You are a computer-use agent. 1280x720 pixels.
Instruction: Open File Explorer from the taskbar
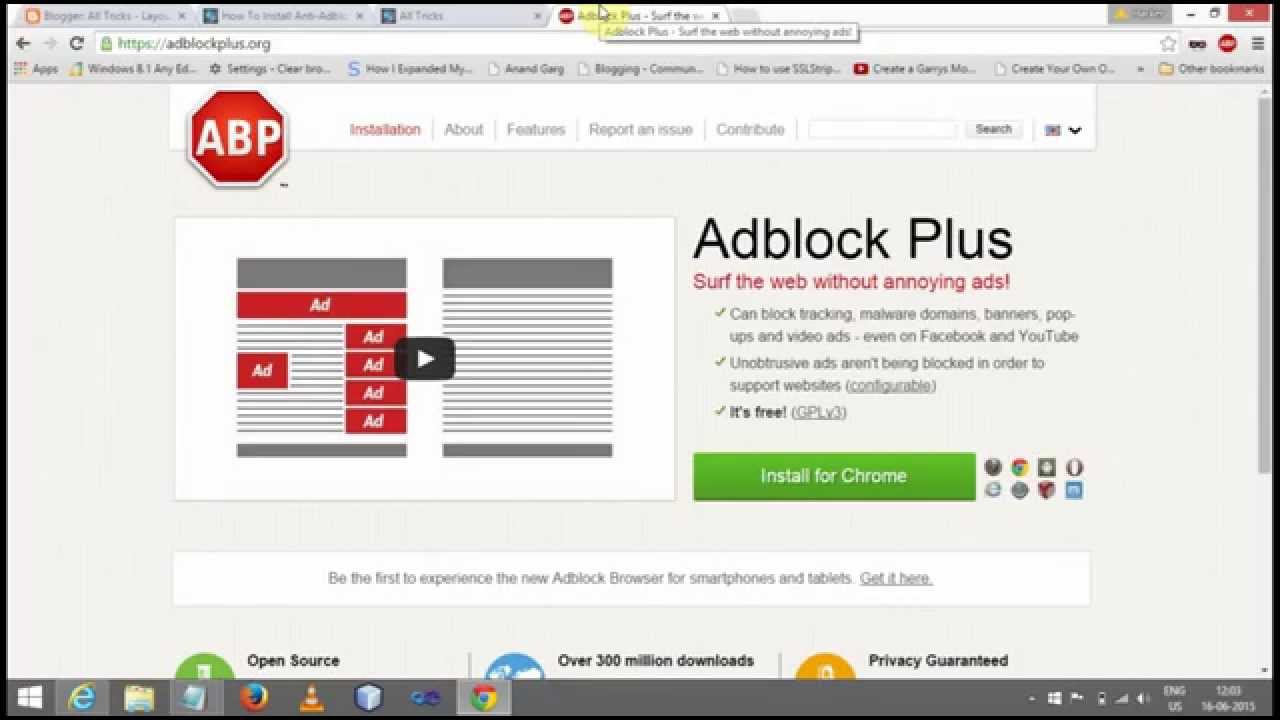pos(139,697)
